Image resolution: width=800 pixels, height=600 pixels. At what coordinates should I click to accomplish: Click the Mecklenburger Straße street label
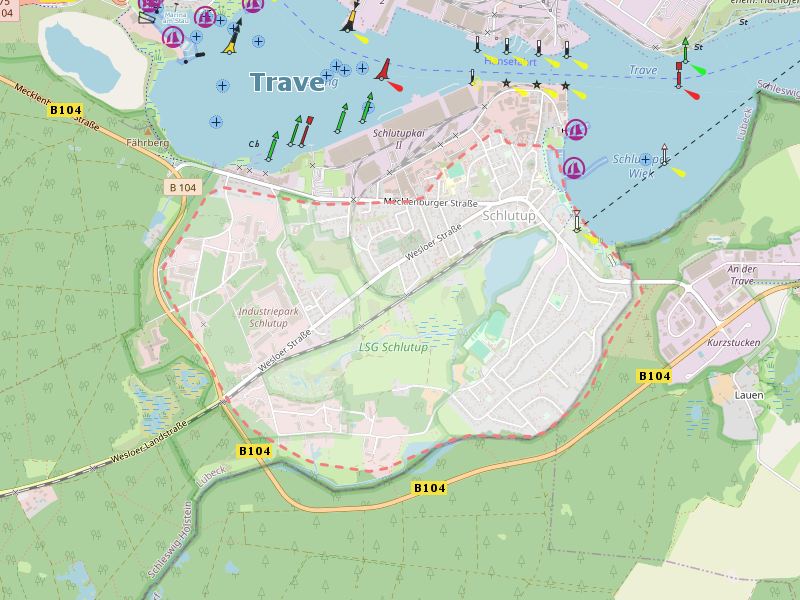pyautogui.click(x=432, y=203)
